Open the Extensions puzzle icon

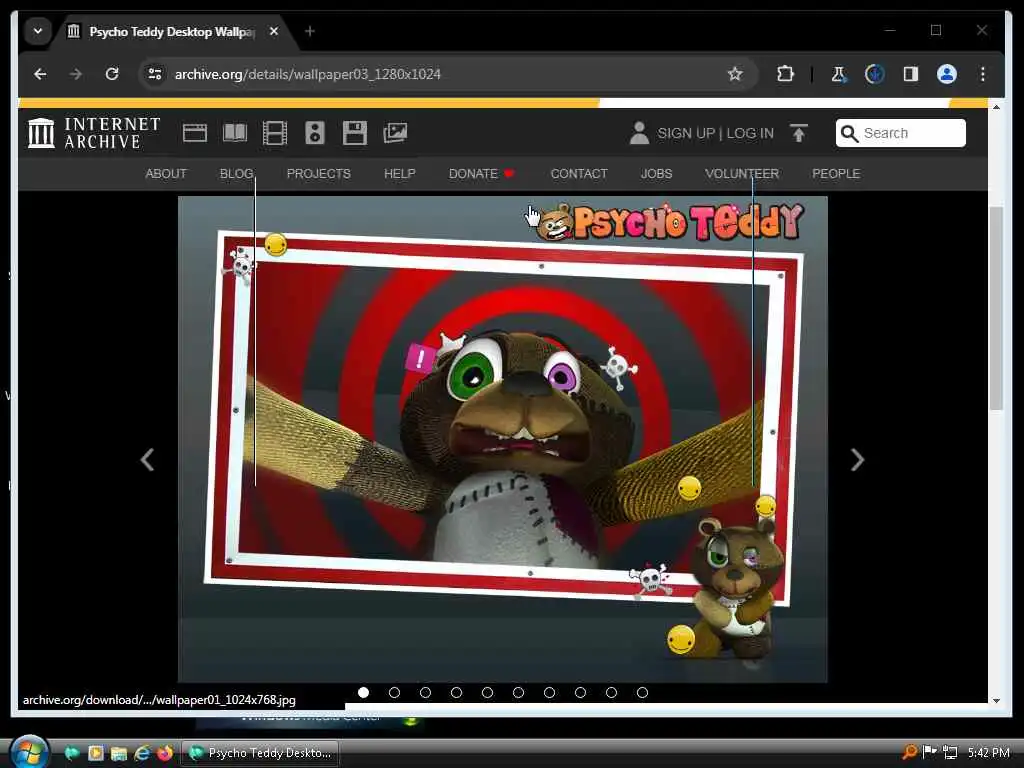[786, 74]
